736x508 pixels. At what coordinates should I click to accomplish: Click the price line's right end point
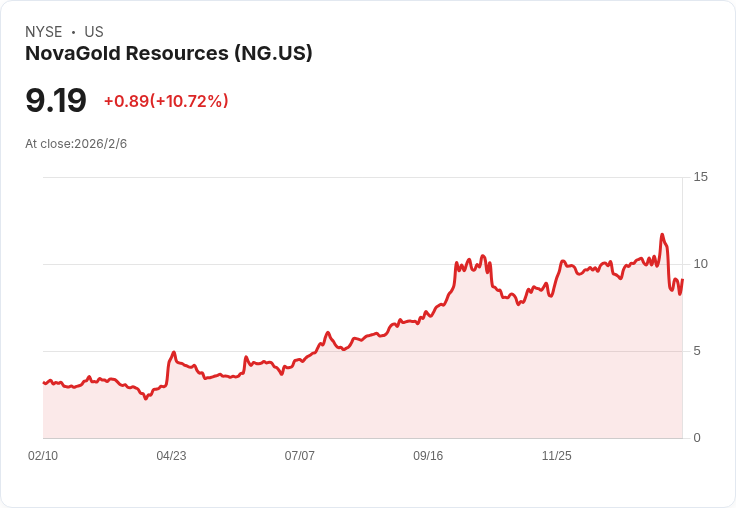click(x=682, y=279)
